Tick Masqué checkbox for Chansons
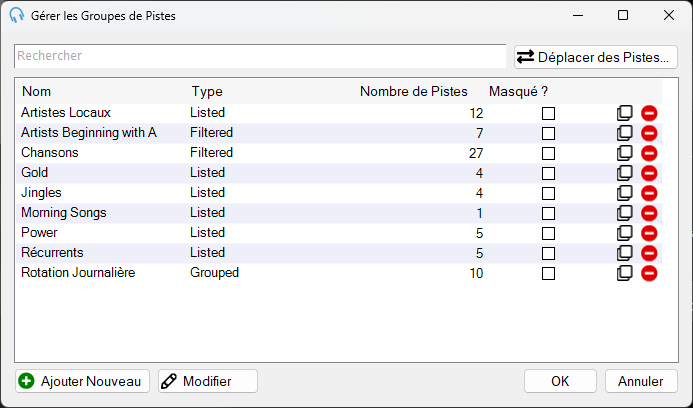 (548, 153)
